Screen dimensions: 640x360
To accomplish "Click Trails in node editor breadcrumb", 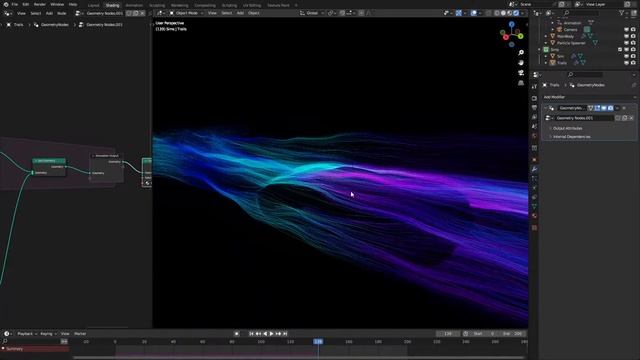I will pyautogui.click(x=19, y=24).
